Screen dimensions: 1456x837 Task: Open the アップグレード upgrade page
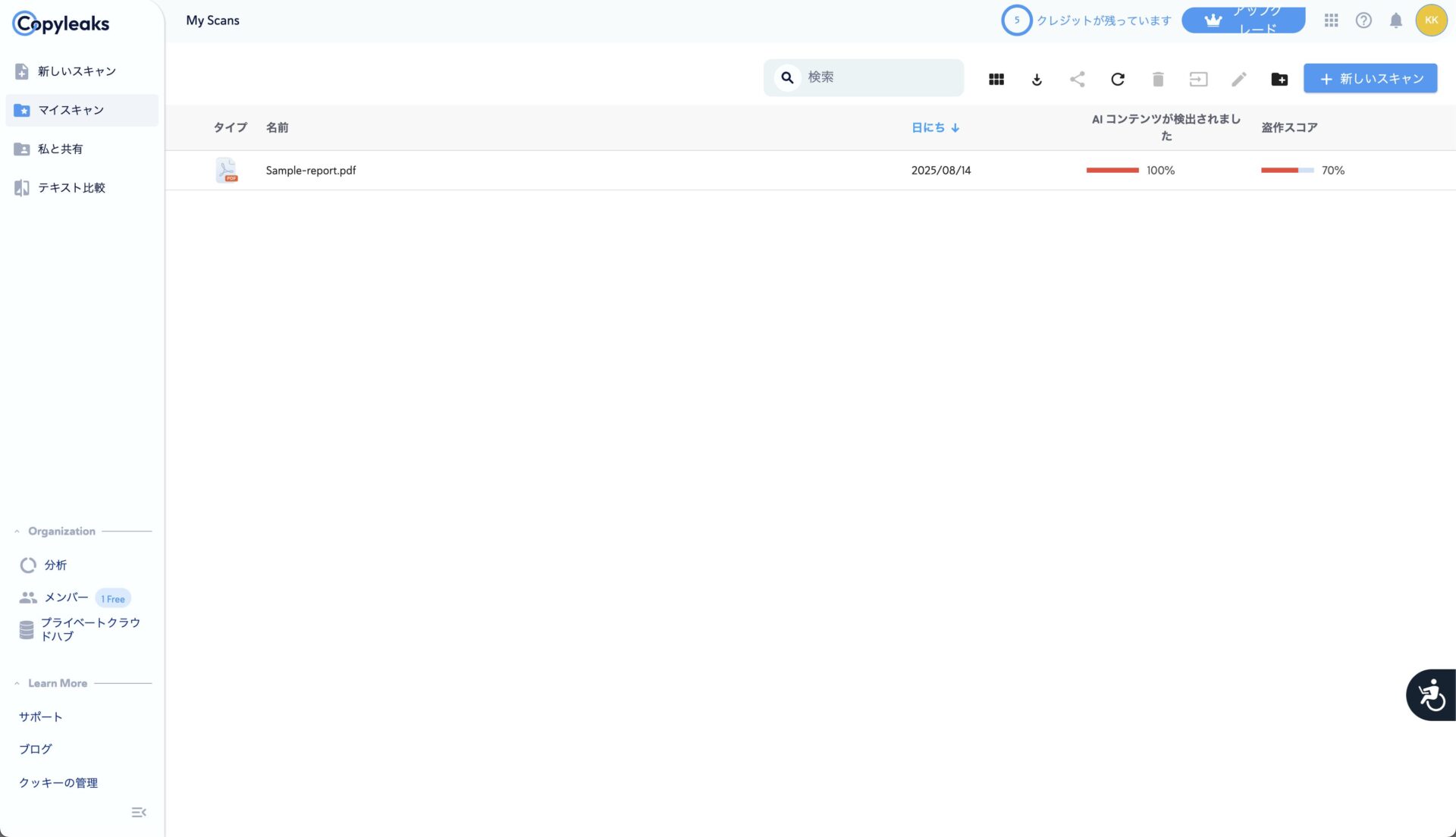(x=1242, y=19)
